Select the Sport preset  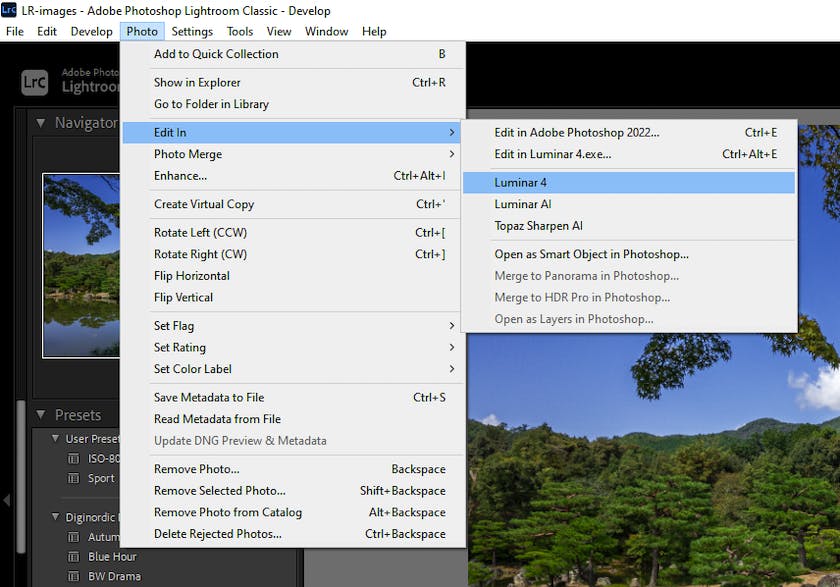click(x=101, y=478)
